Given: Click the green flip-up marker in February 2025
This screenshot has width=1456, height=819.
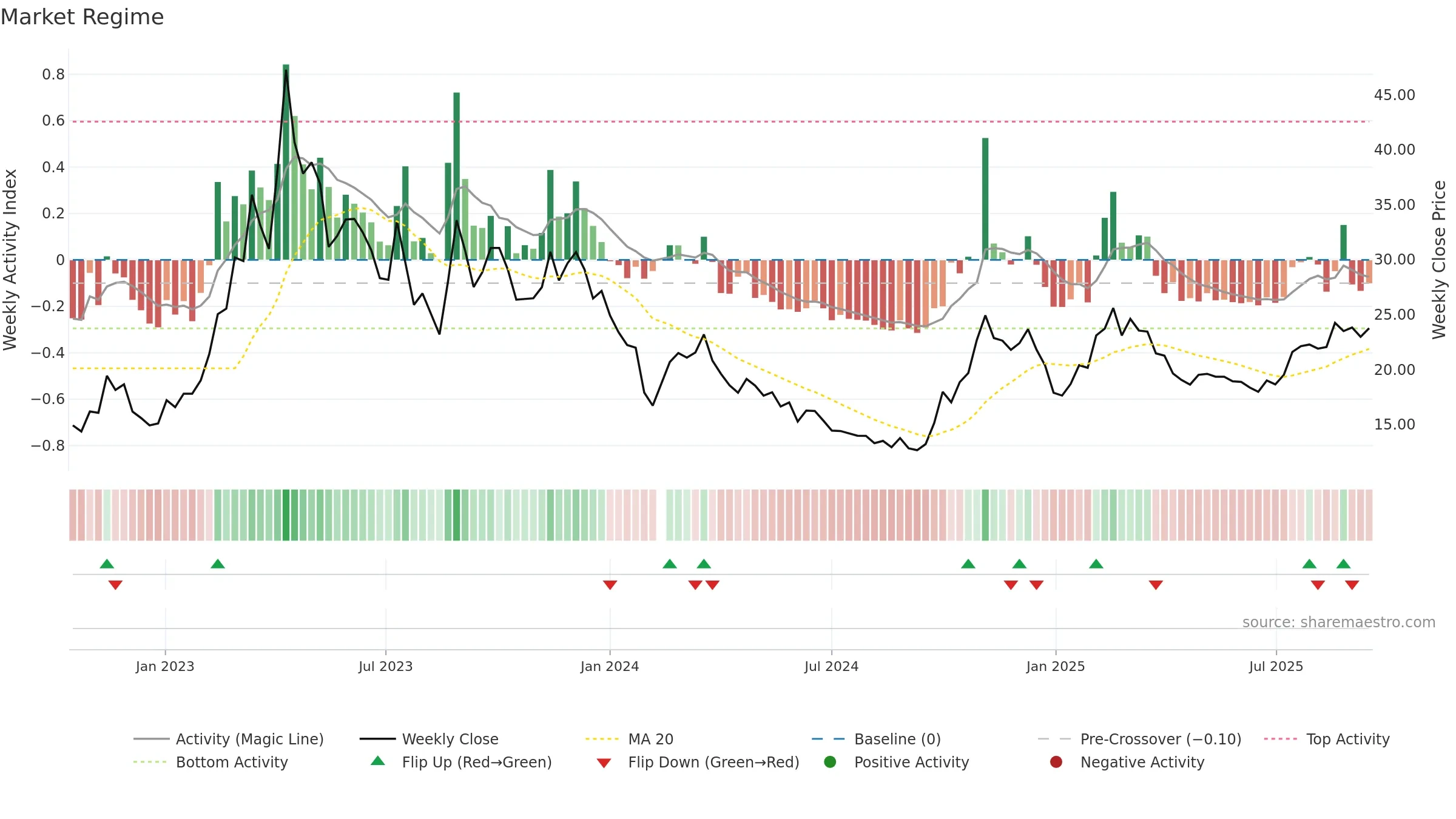Looking at the screenshot, I should 1096,564.
